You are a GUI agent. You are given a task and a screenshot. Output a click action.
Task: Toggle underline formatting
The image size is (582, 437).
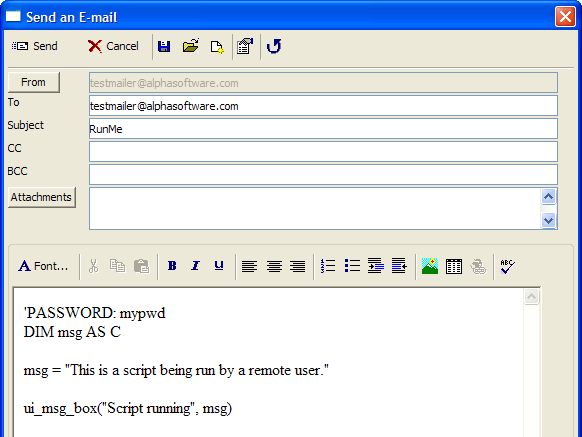pos(219,266)
